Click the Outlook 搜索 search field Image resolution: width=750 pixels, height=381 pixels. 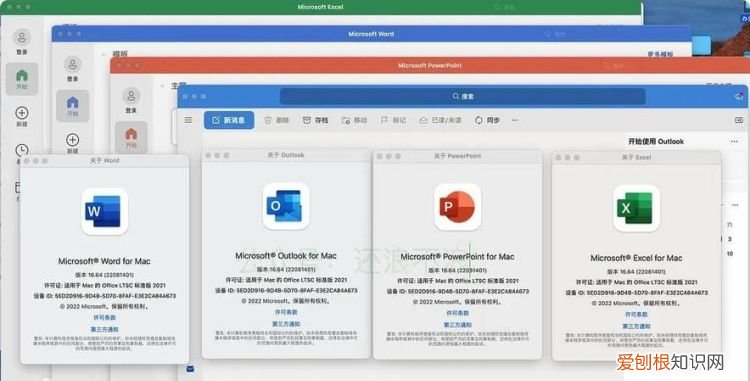click(463, 96)
